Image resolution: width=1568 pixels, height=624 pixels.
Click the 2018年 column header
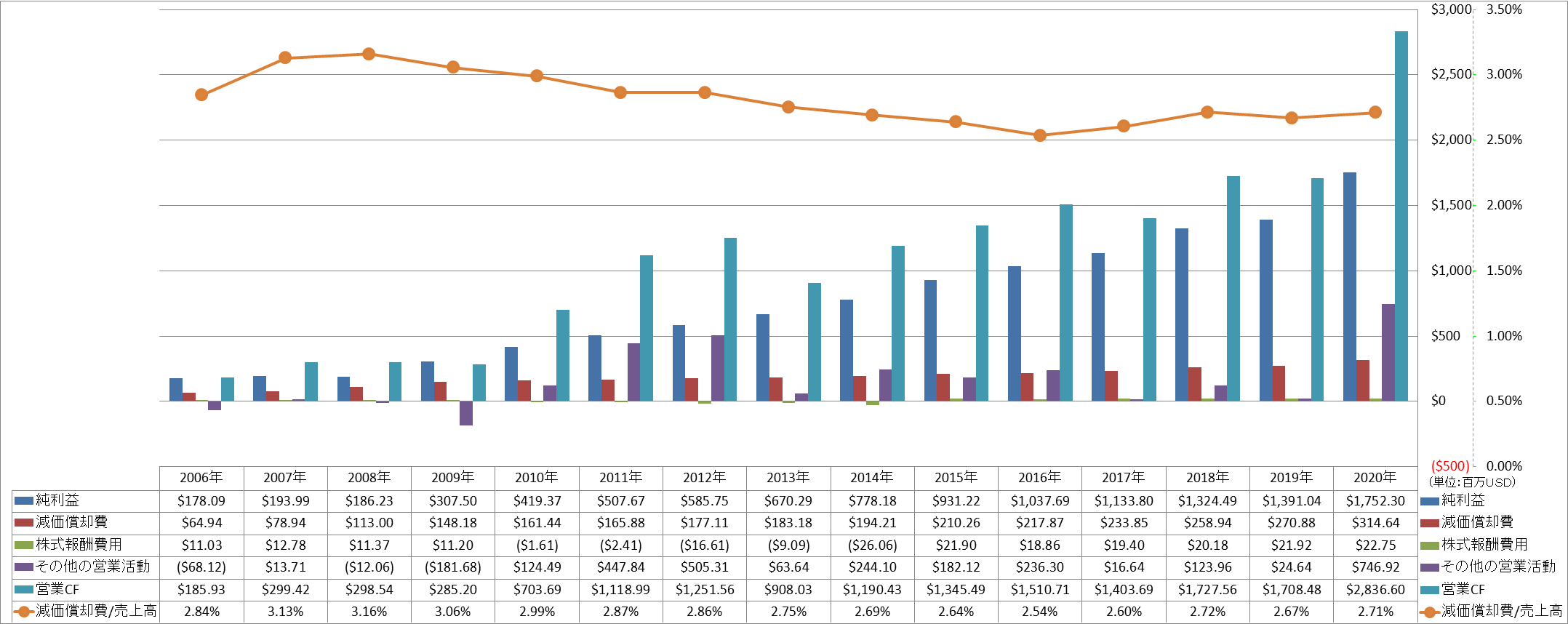[1207, 478]
